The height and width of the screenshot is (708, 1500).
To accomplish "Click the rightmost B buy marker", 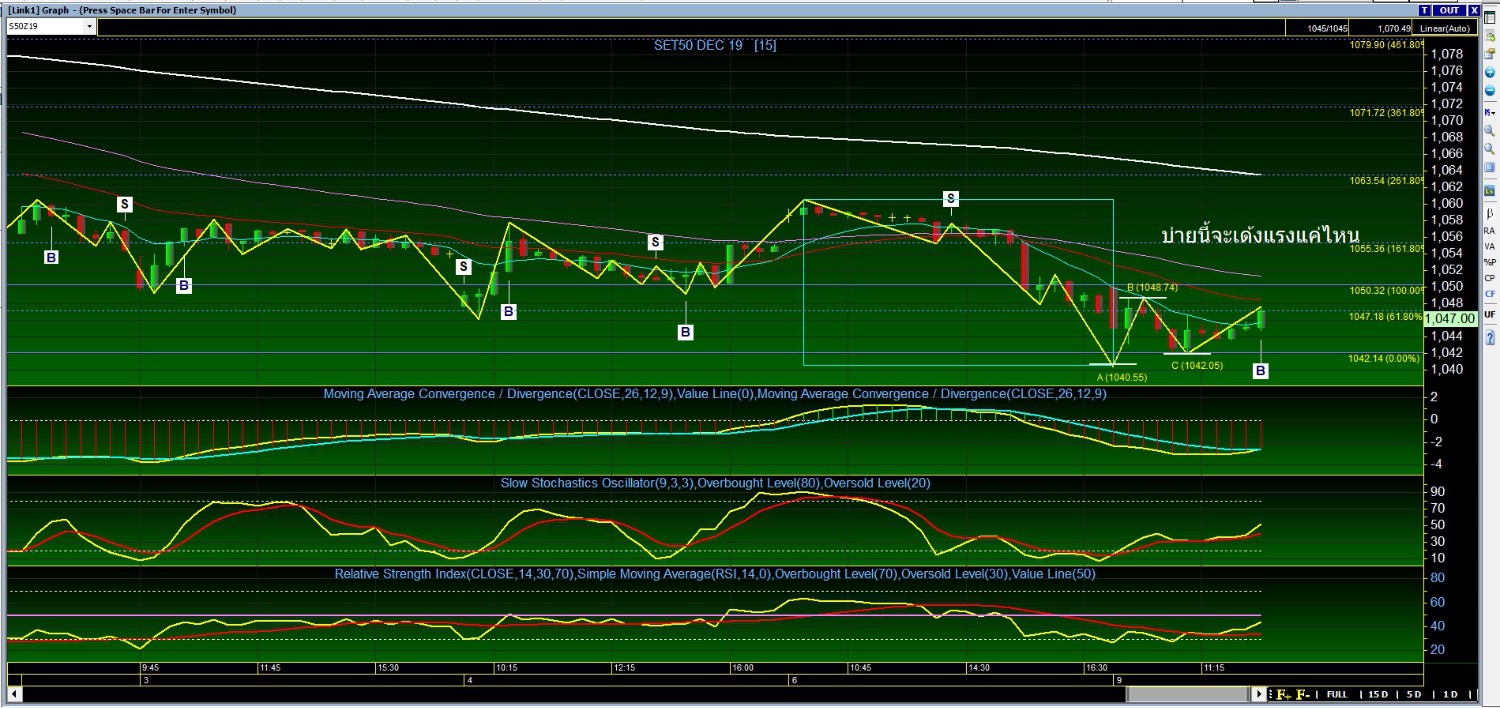I will [1260, 371].
